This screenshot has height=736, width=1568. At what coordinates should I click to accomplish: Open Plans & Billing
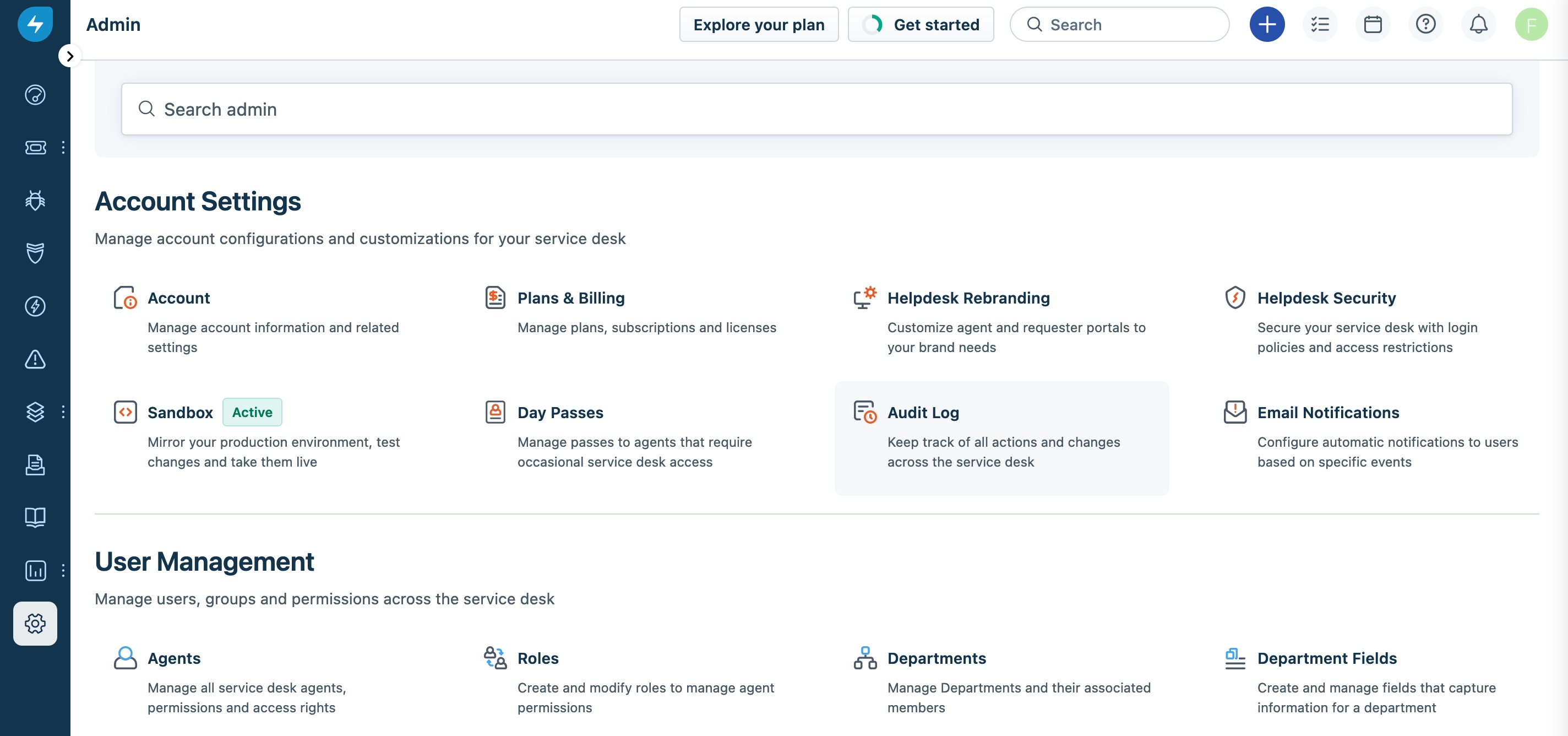point(571,298)
